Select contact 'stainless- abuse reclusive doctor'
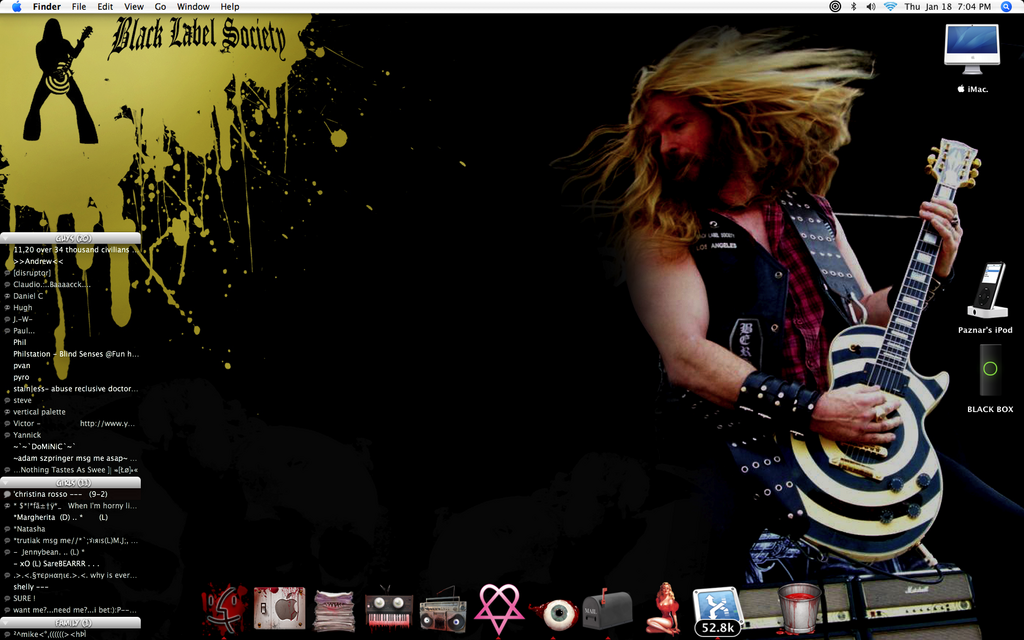Image resolution: width=1024 pixels, height=640 pixels. click(71, 389)
